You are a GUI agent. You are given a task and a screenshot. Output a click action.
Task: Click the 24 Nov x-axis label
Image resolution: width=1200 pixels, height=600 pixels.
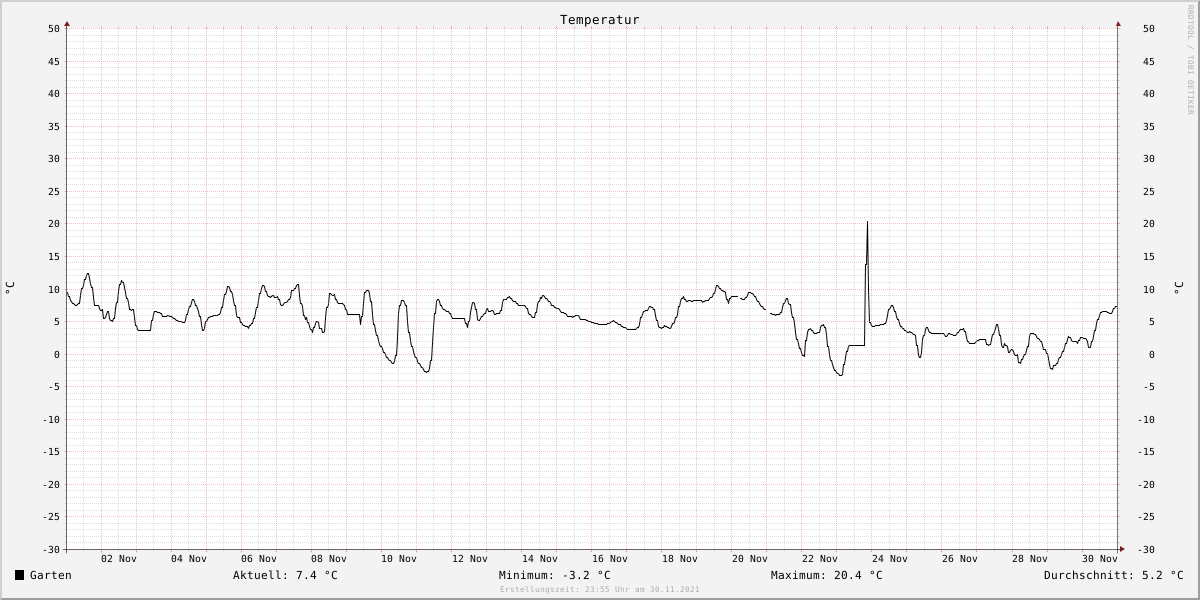click(890, 559)
